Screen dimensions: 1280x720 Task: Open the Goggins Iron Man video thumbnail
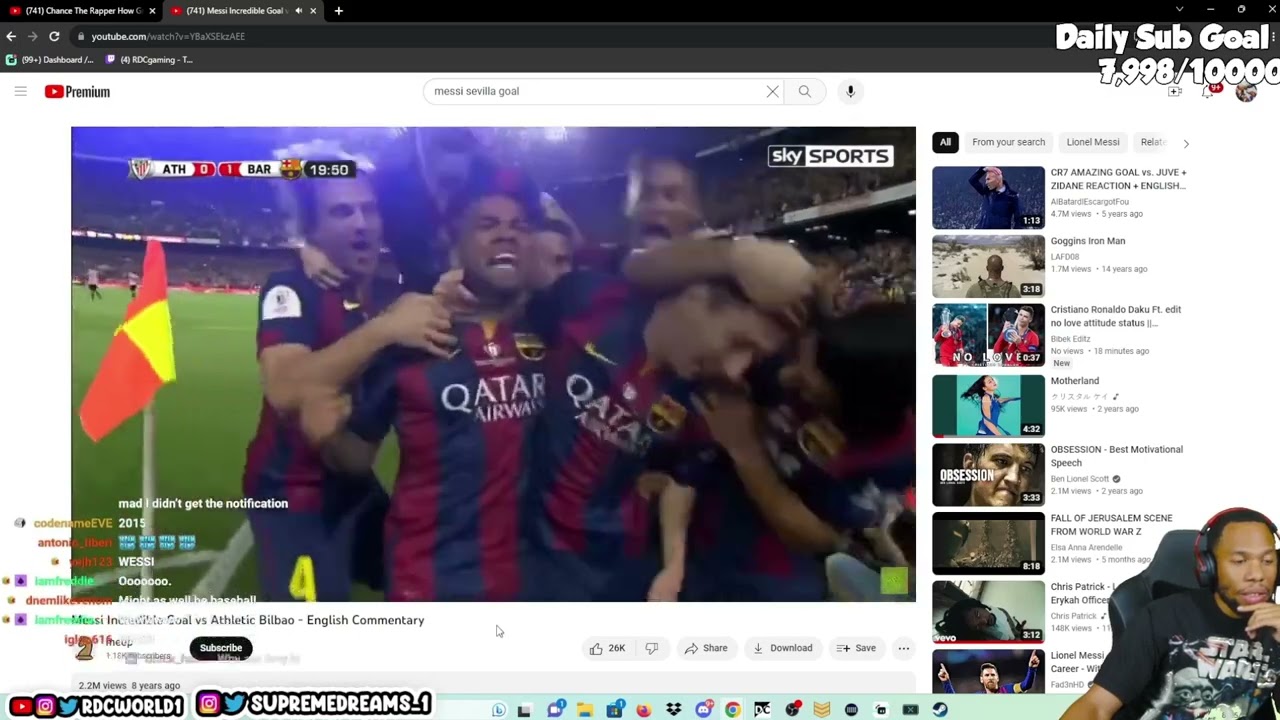click(x=988, y=266)
